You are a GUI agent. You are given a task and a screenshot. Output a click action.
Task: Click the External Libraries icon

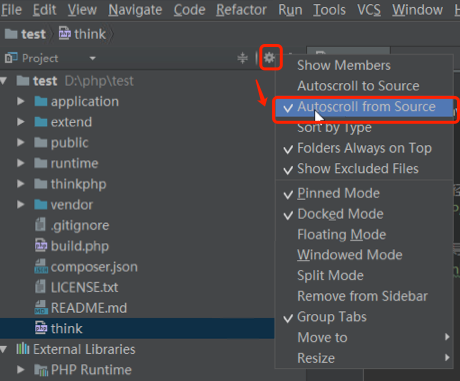pyautogui.click(x=23, y=349)
